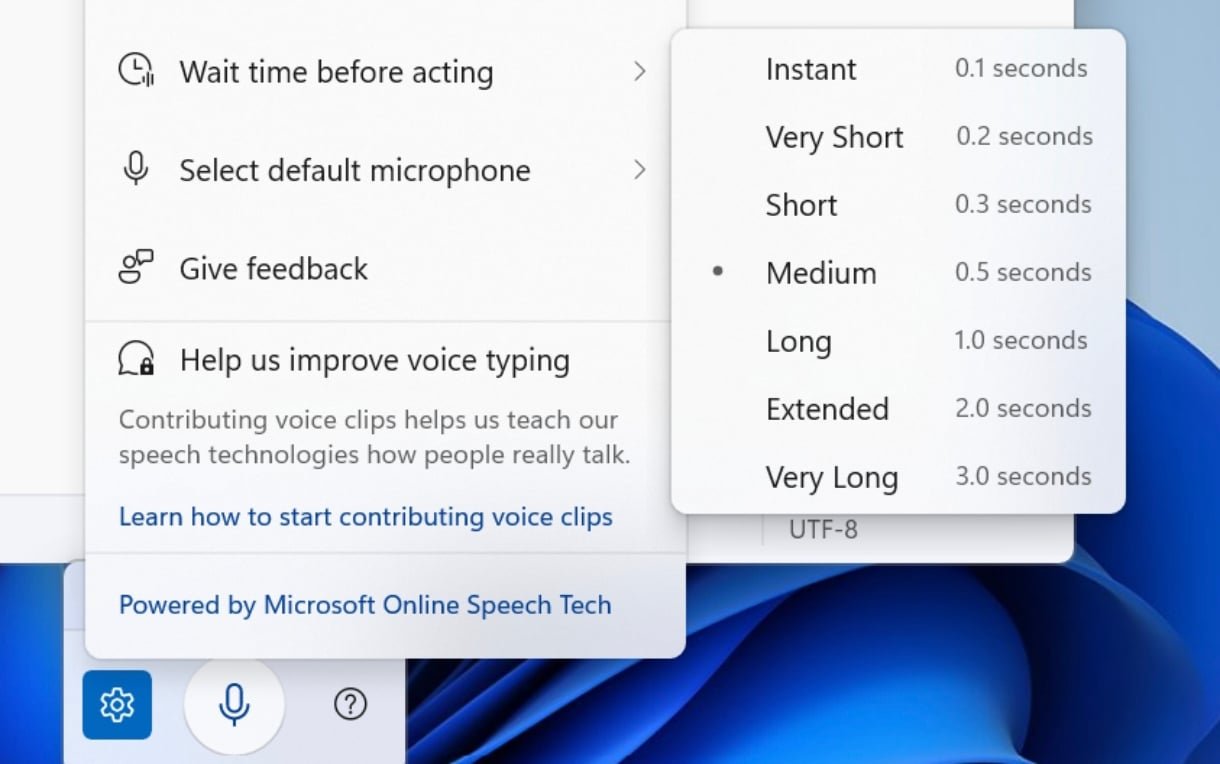Screen dimensions: 1220x764
Task: Click the voice typing settings gear icon
Action: (x=117, y=705)
